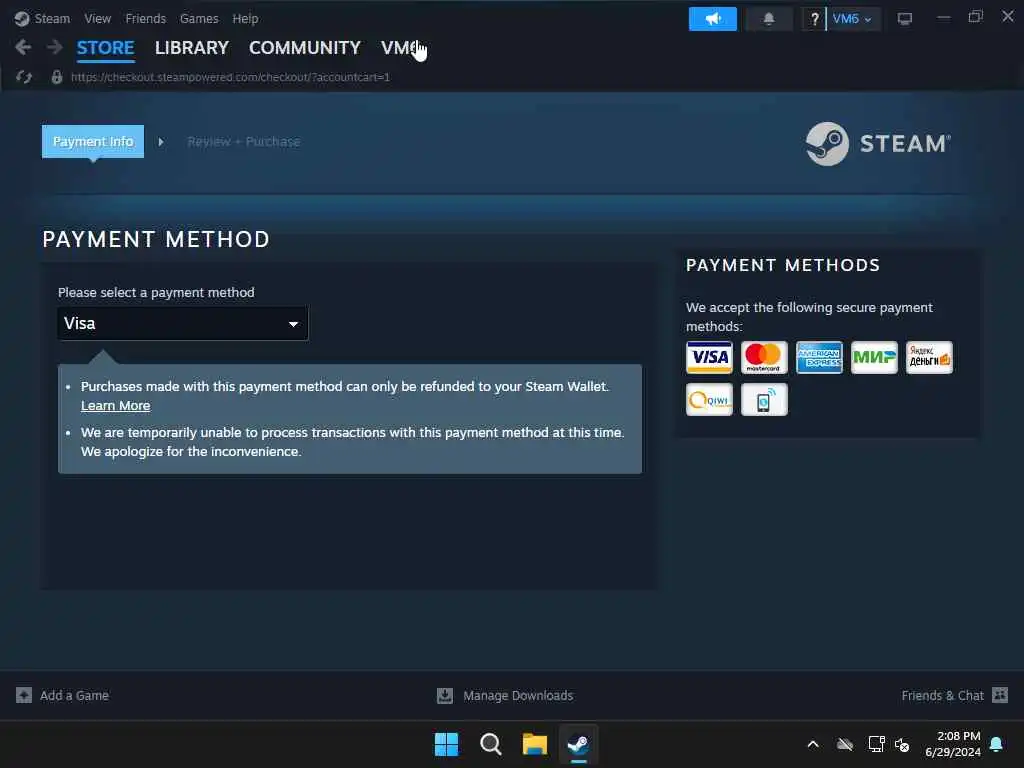This screenshot has width=1024, height=768.
Task: Open the Games menu
Action: [199, 18]
